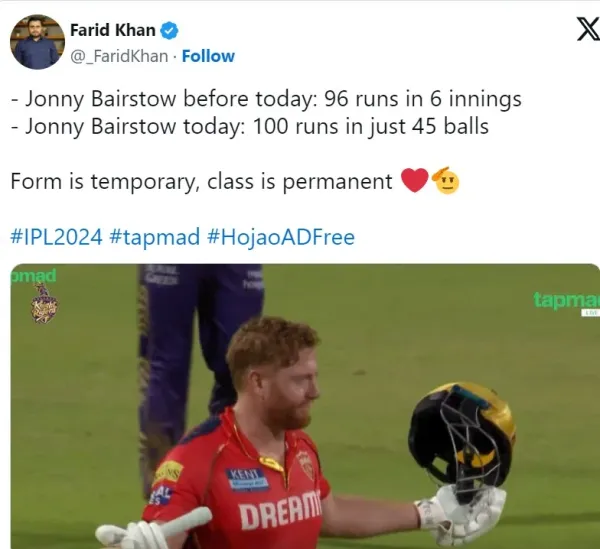Viewport: 600px width, 549px height.
Task: Click the red heart emoji
Action: tap(415, 180)
